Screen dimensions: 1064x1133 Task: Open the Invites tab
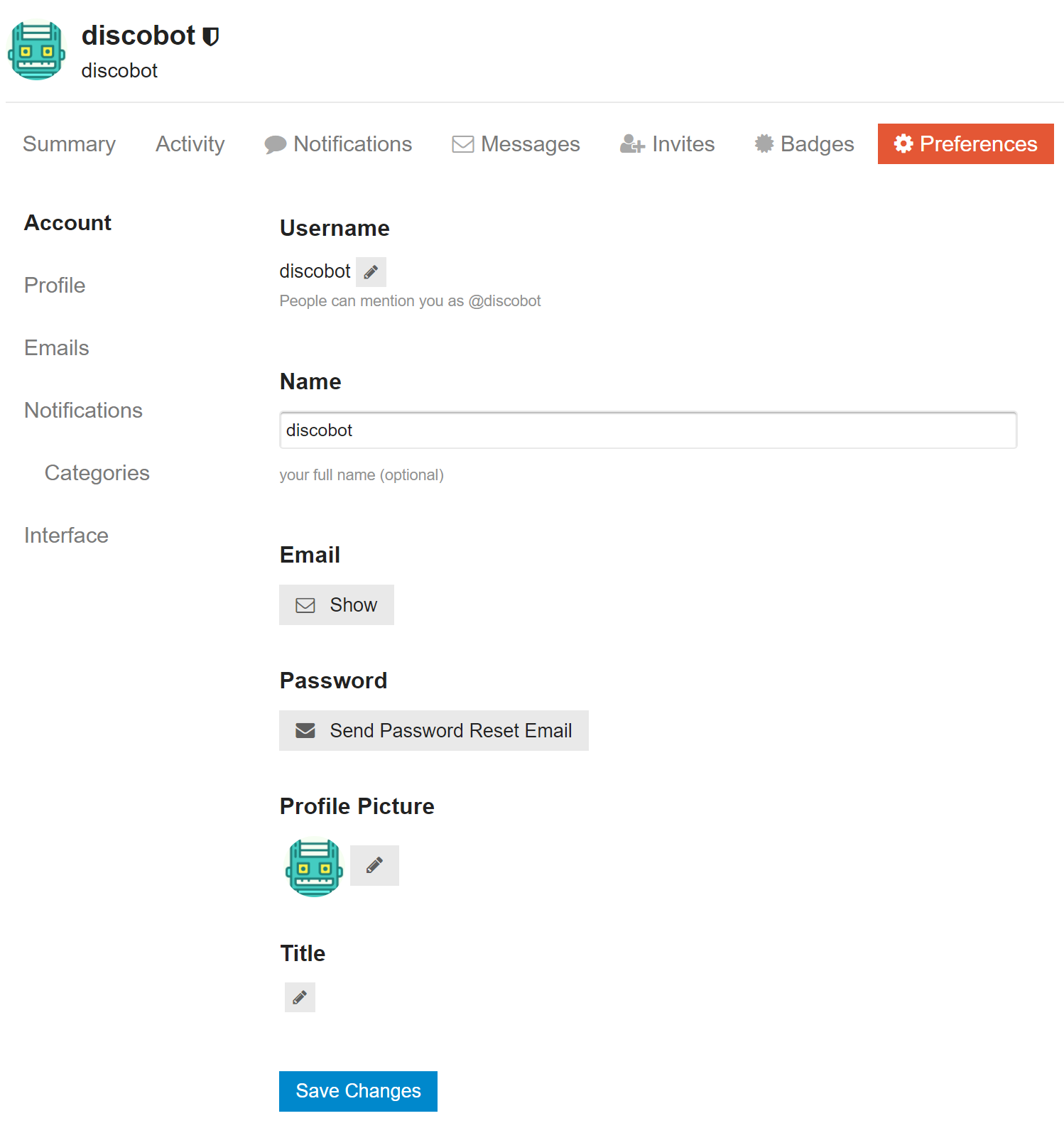(667, 144)
